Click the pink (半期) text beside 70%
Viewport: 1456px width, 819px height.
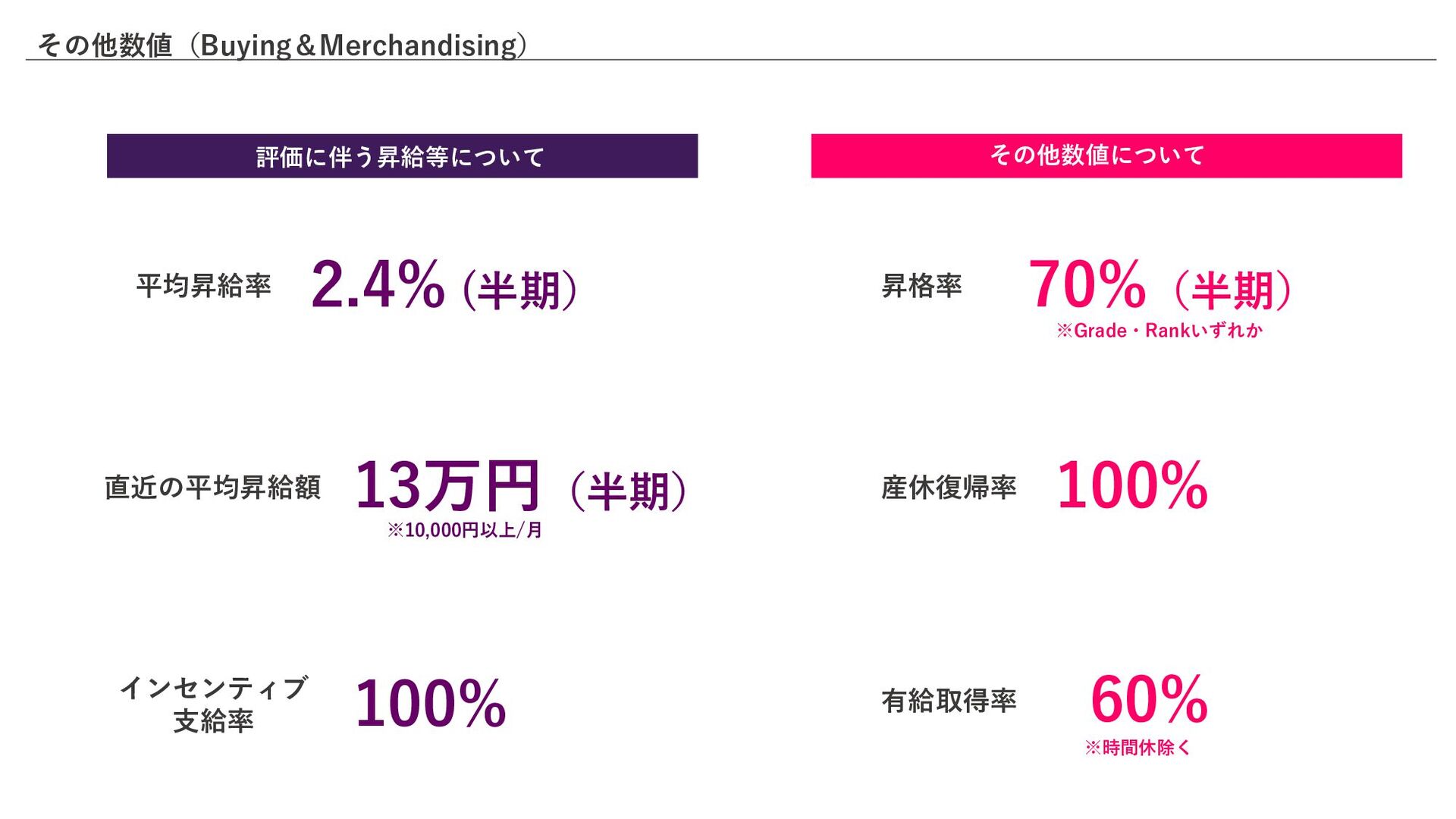point(1233,290)
